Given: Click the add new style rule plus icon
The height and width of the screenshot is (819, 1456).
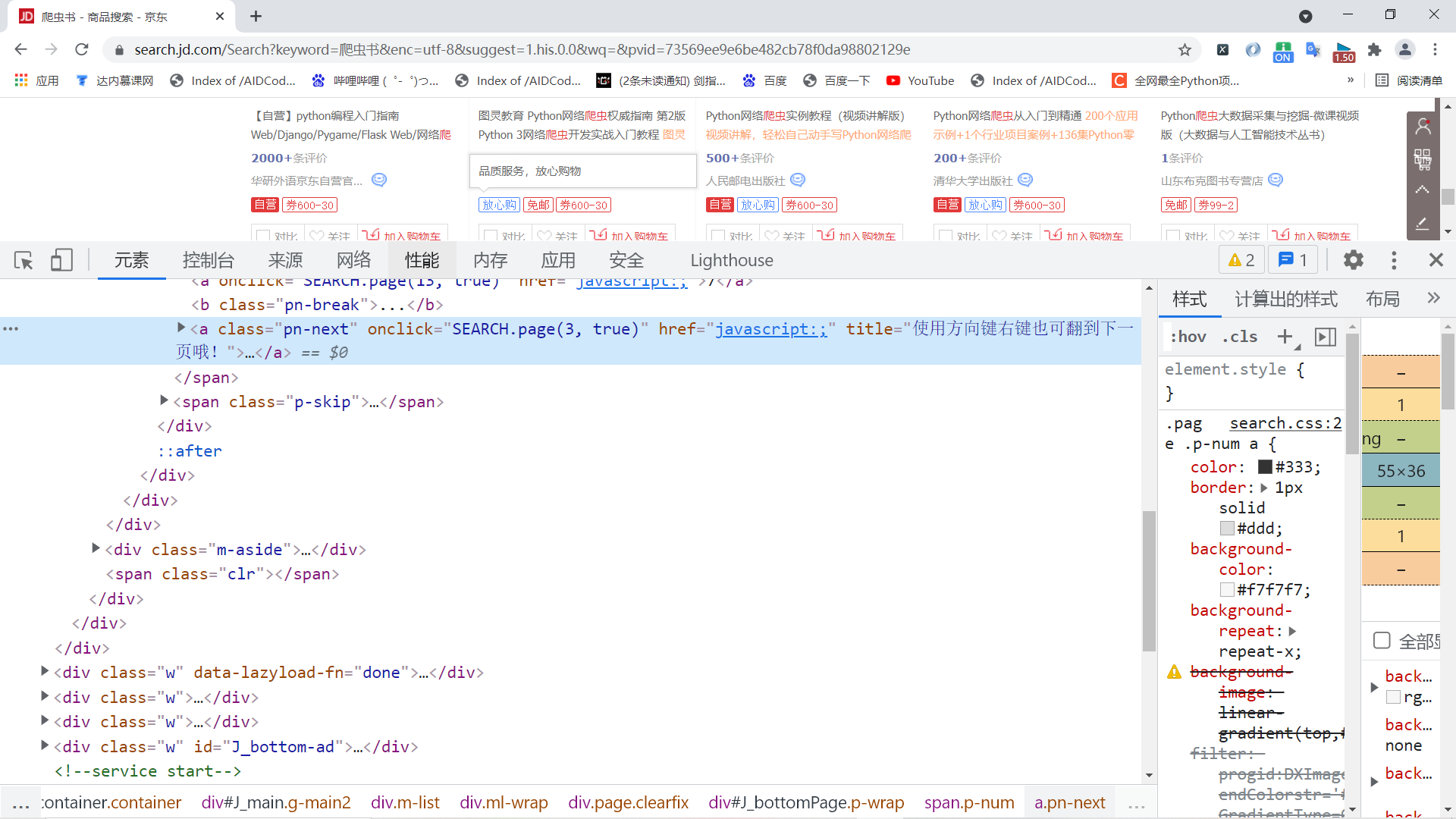Looking at the screenshot, I should [x=1285, y=337].
